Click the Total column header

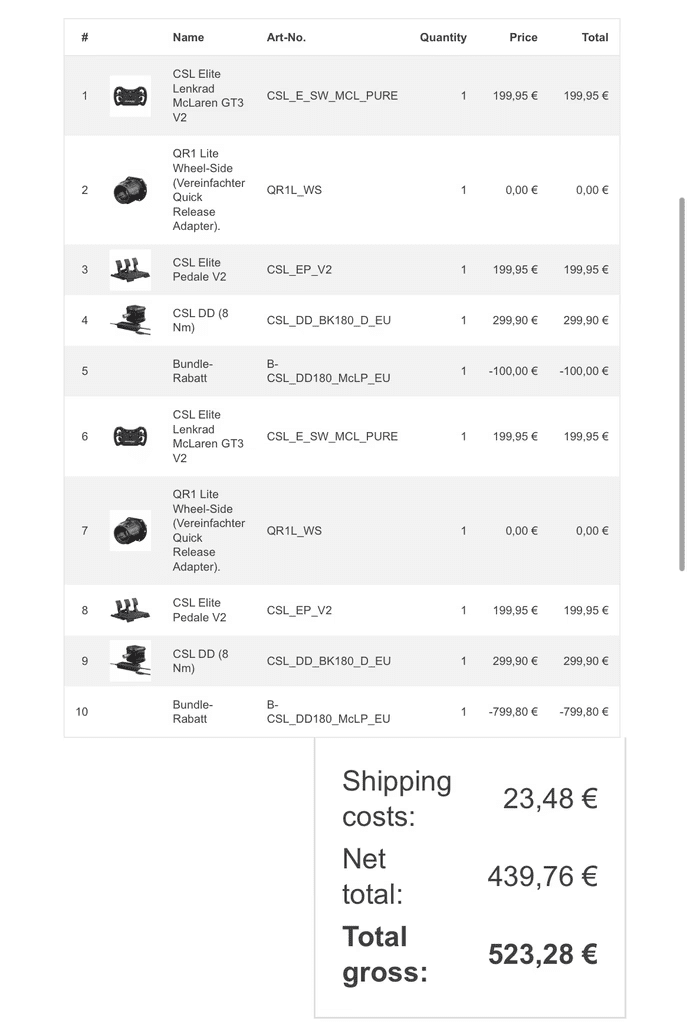point(595,37)
